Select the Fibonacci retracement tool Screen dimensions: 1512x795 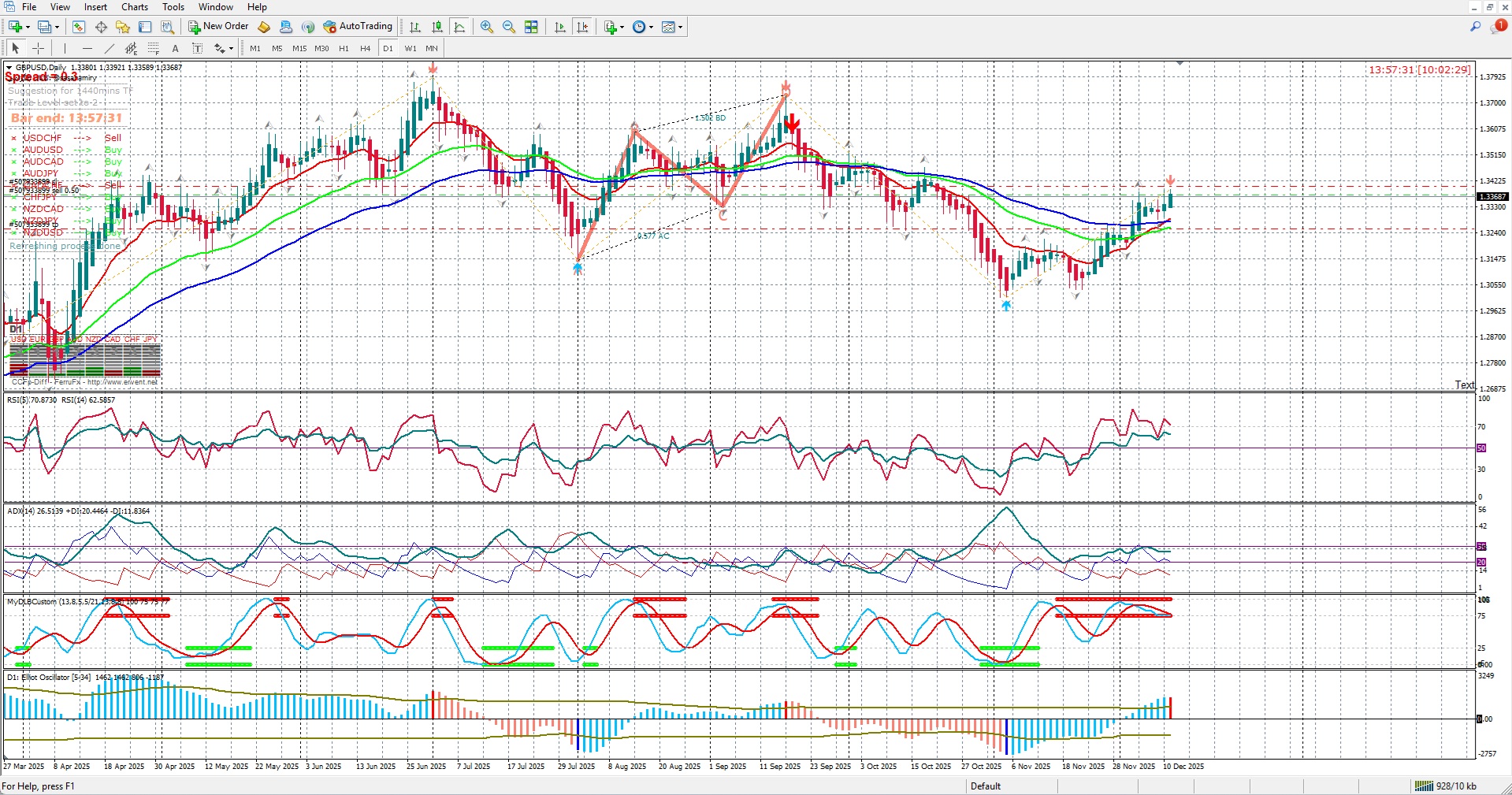click(x=154, y=48)
